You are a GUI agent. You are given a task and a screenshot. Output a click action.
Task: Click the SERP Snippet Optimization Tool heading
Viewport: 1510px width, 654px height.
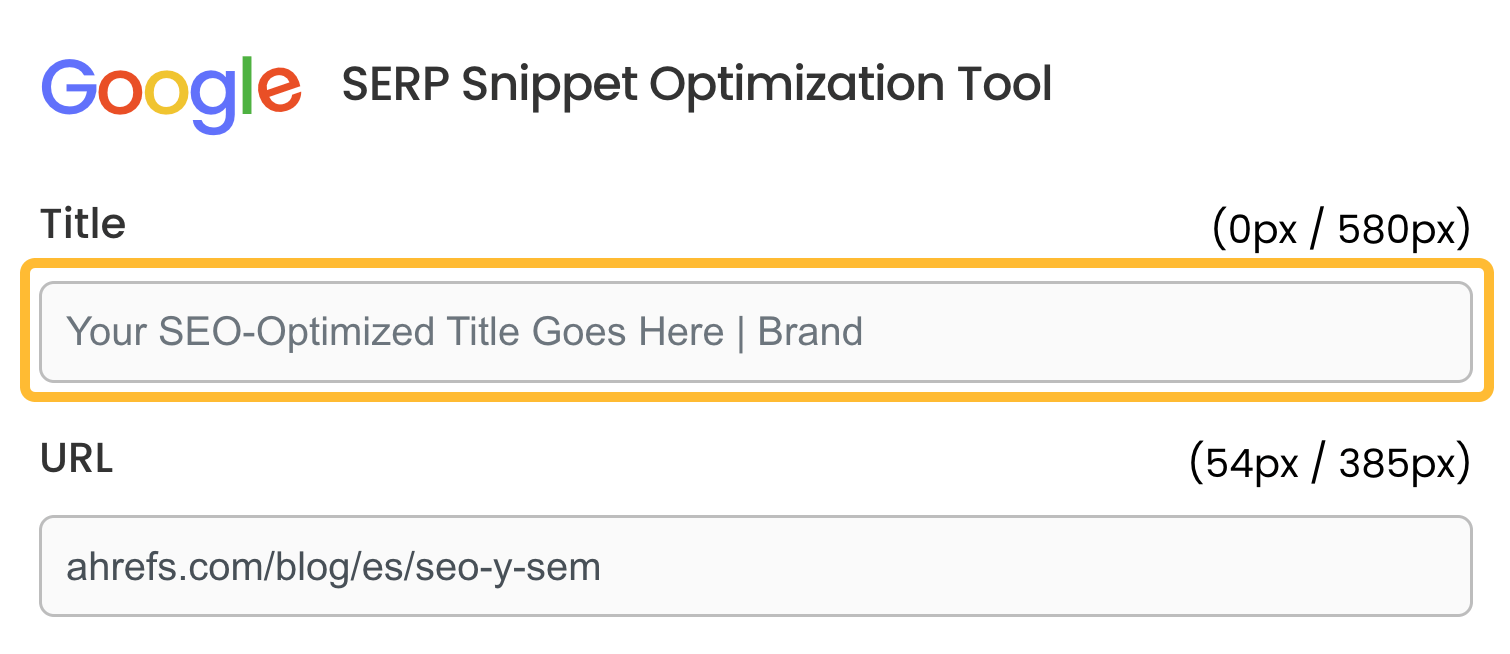pyautogui.click(x=697, y=85)
